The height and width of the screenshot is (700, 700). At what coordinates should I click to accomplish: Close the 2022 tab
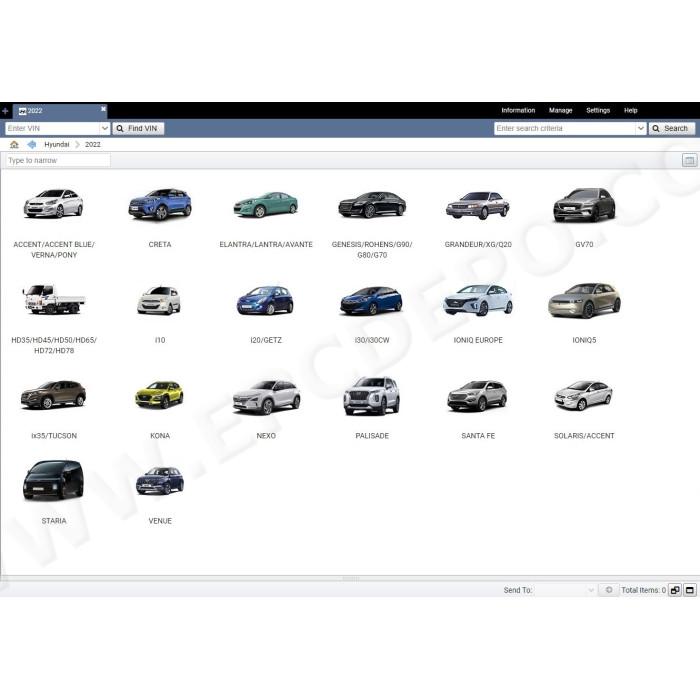pyautogui.click(x=103, y=108)
